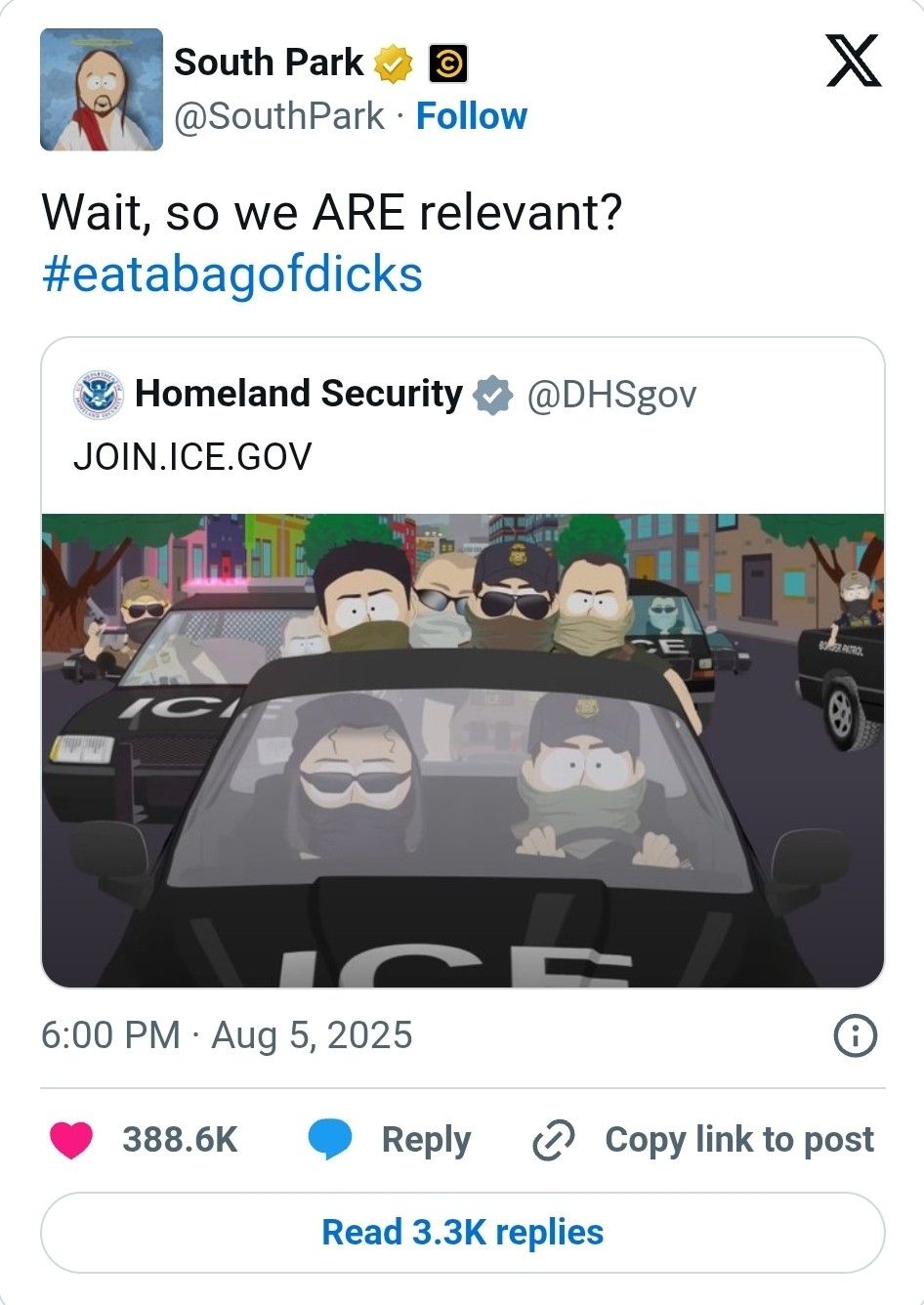Click the Comedy Central affiliation badge
The height and width of the screenshot is (1305, 924).
pos(447,64)
